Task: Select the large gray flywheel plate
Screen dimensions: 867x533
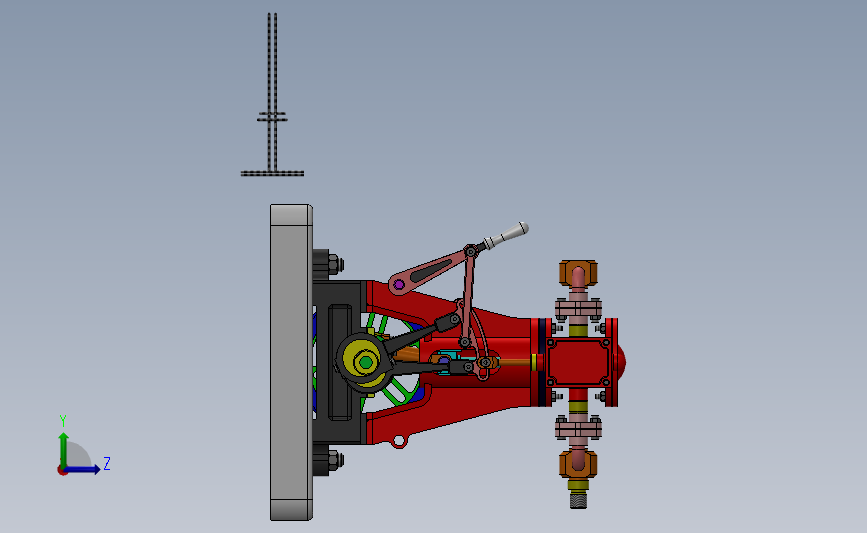Action: (291, 362)
